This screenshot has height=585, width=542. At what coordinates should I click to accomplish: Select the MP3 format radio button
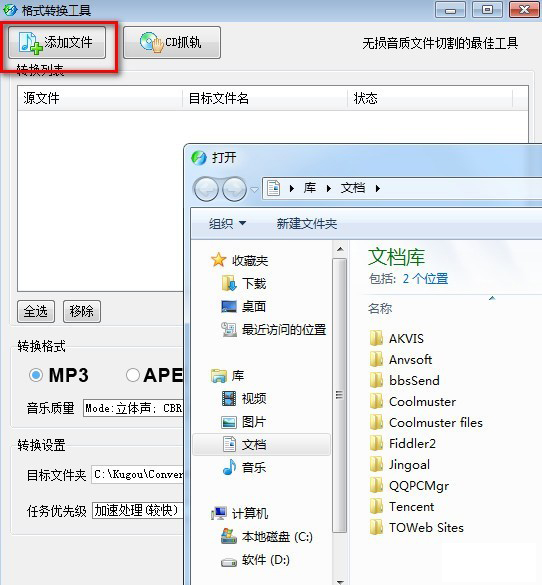point(36,375)
